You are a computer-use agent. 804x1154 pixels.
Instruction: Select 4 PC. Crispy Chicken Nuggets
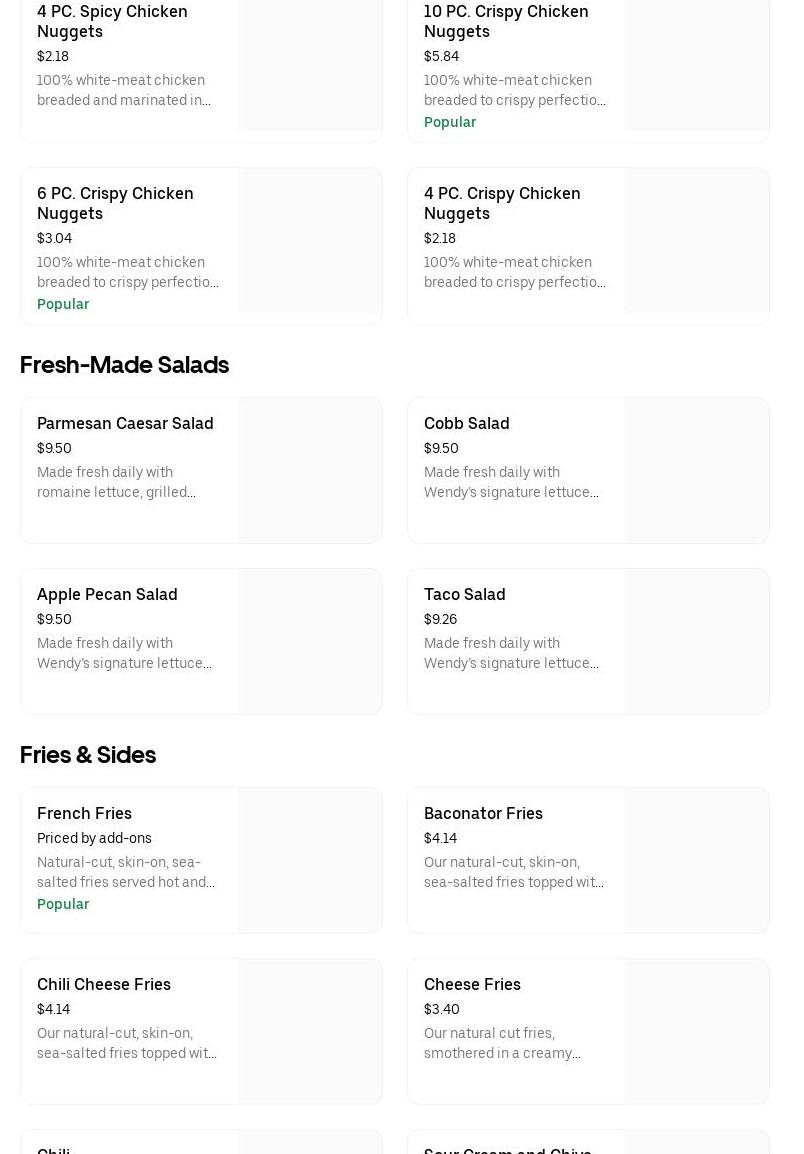pyautogui.click(x=502, y=203)
